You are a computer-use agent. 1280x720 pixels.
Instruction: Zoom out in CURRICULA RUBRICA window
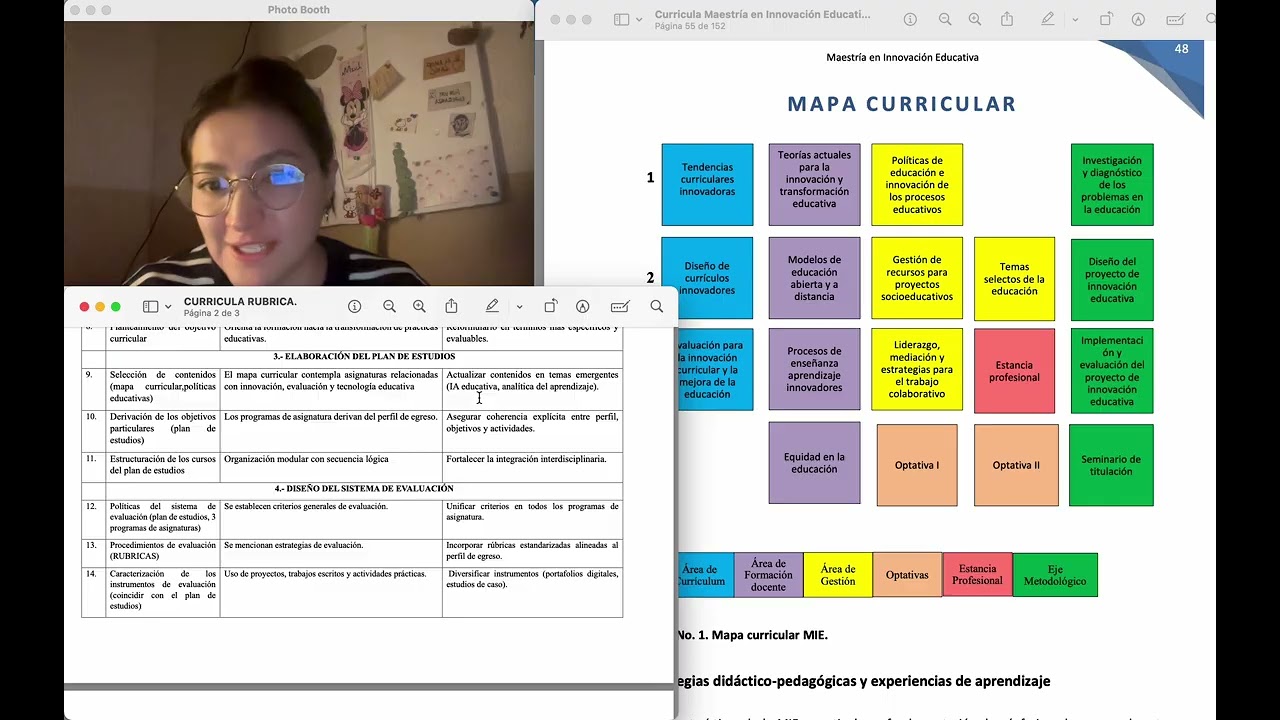(389, 307)
